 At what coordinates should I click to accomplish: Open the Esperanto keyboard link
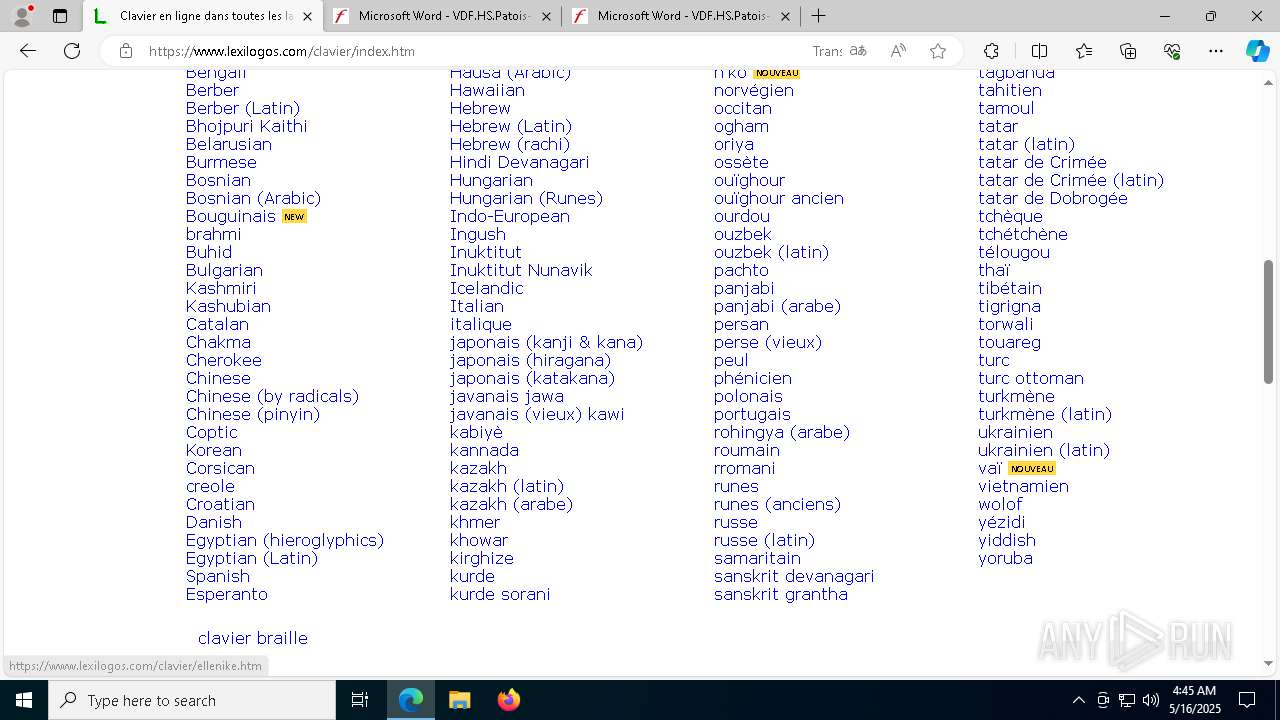click(226, 594)
